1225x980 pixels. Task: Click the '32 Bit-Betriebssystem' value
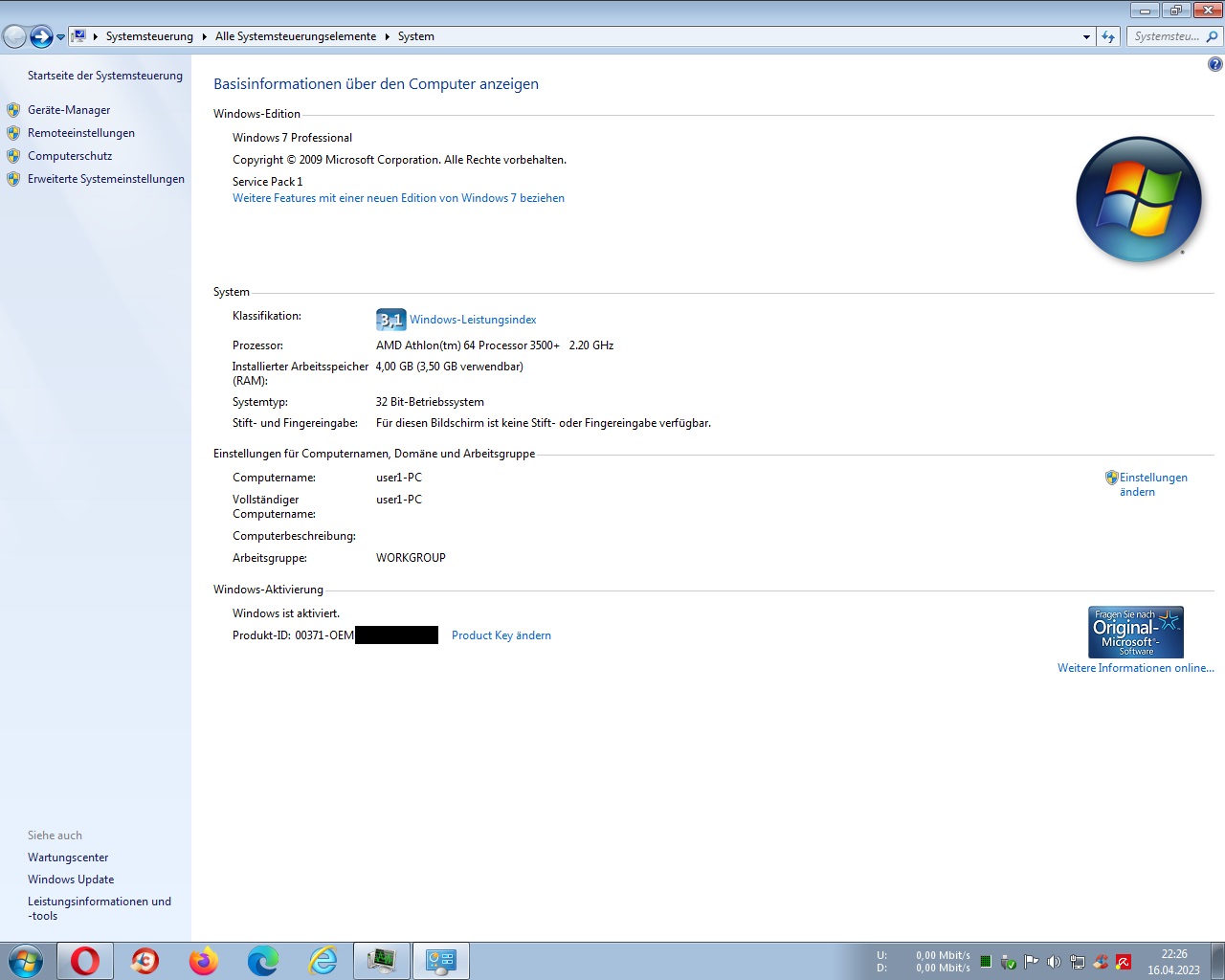(430, 402)
